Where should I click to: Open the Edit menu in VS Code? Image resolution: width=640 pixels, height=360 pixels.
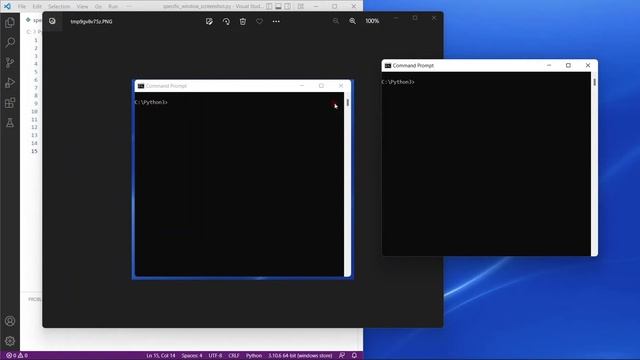click(37, 7)
